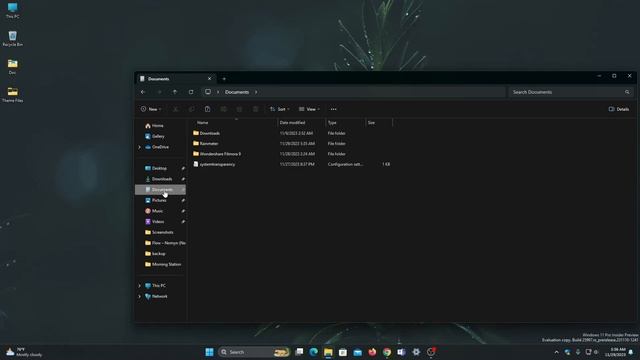Open the Windows Start menu

209,352
